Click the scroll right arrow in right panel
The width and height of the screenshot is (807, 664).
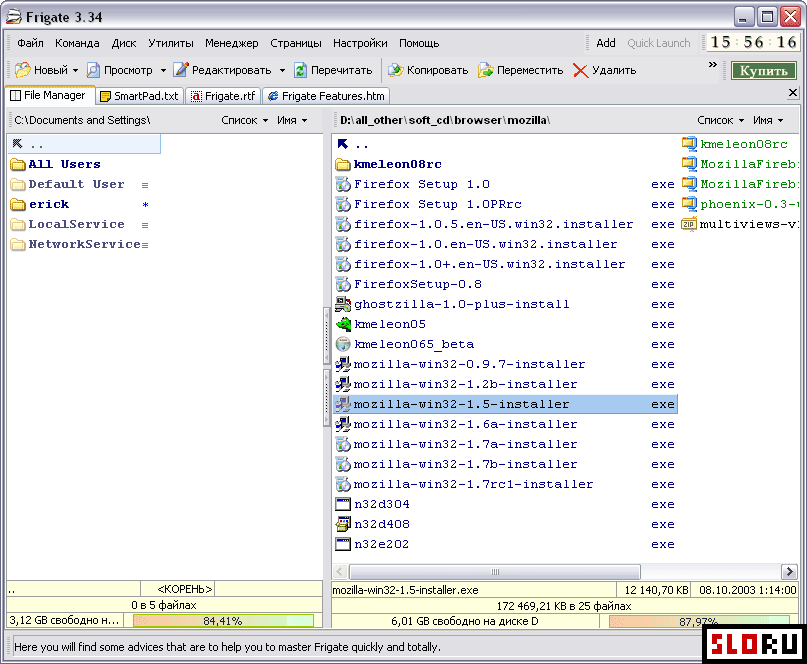pyautogui.click(x=789, y=572)
